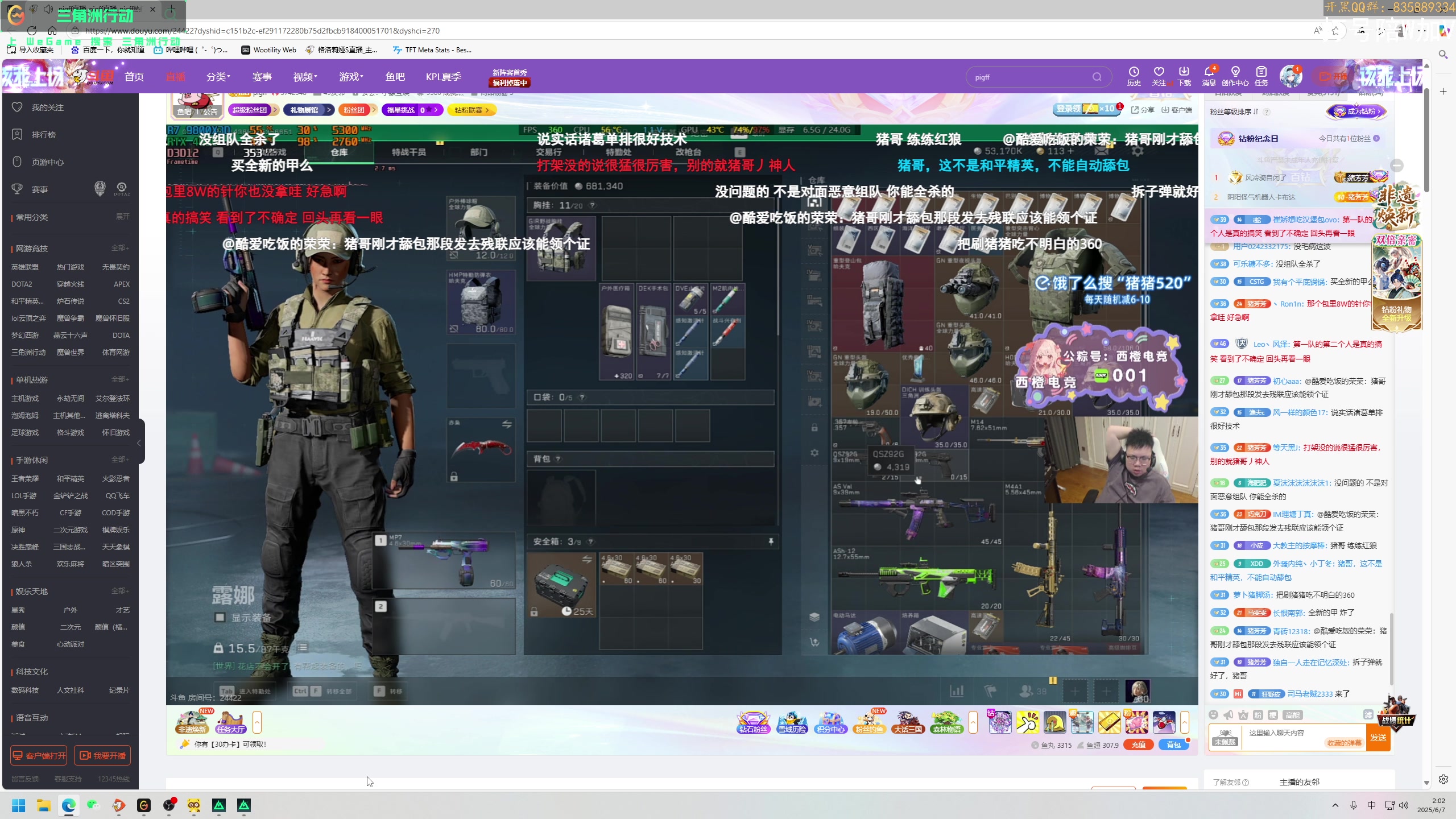Switch to the 直播 tab
Image resolution: width=1456 pixels, height=819 pixels.
tap(176, 77)
